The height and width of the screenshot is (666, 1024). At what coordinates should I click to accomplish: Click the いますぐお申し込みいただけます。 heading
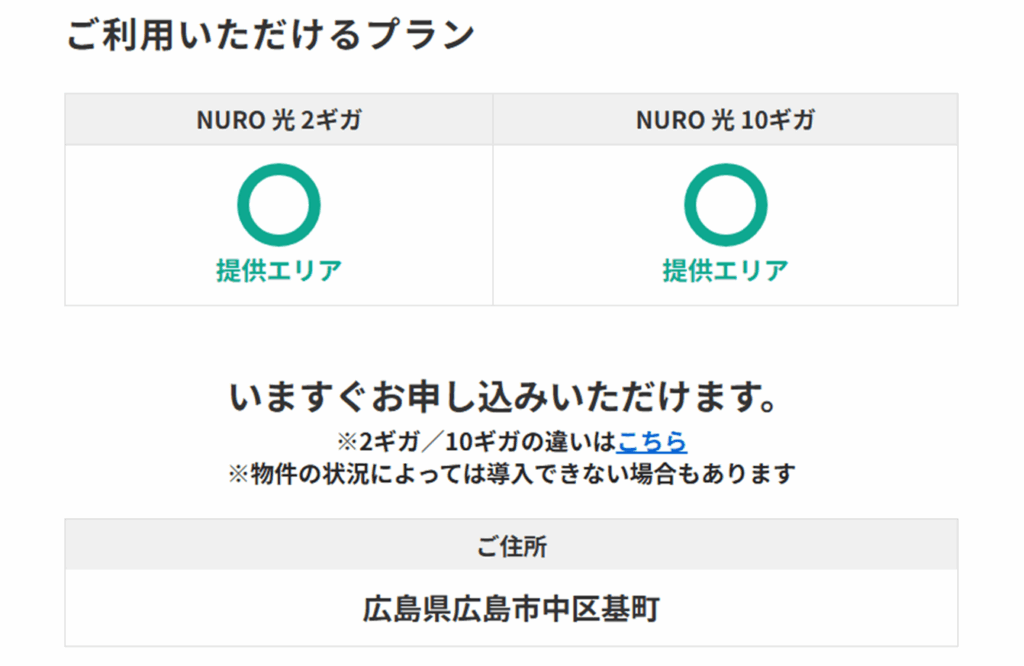tap(503, 397)
